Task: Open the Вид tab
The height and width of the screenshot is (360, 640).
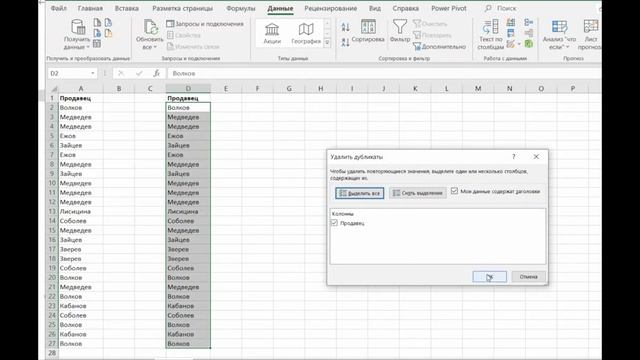Action: [375, 8]
